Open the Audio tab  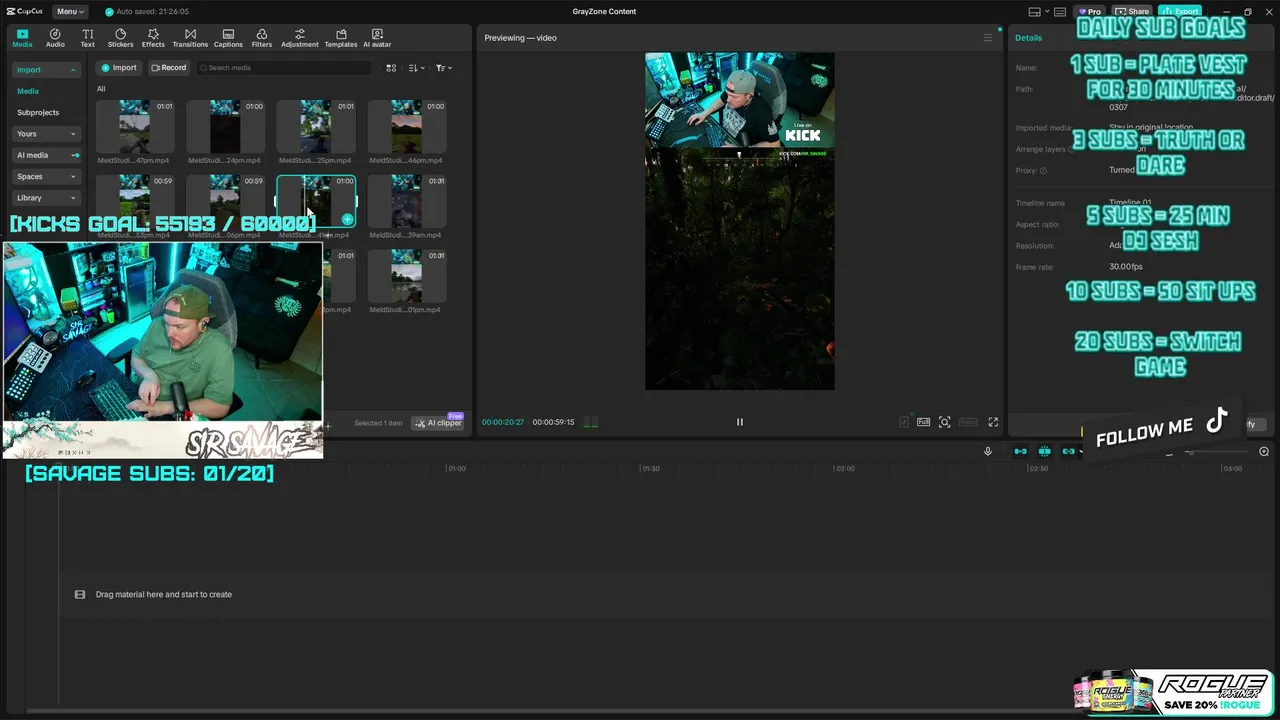click(55, 38)
